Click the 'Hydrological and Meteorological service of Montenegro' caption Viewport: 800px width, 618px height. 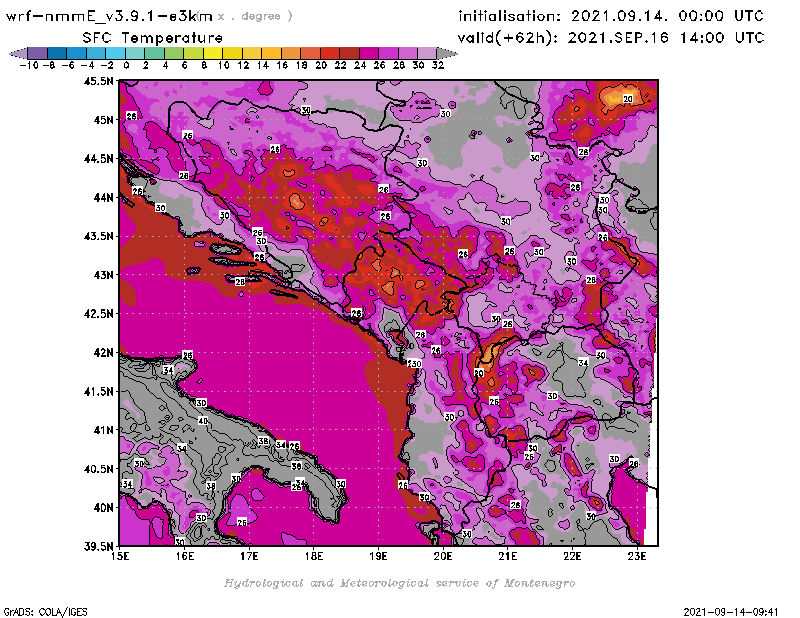(x=399, y=583)
